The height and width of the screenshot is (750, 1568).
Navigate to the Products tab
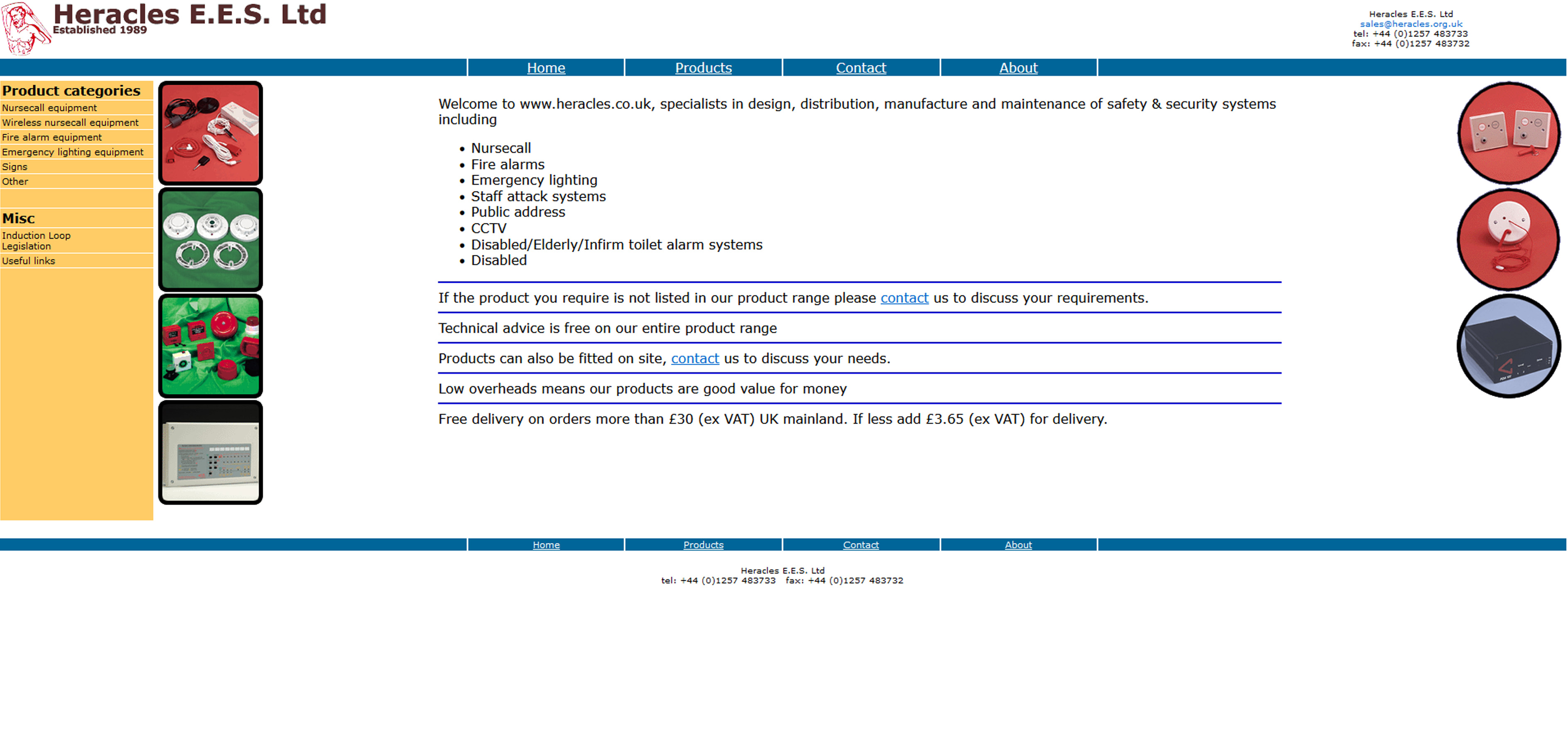703,67
